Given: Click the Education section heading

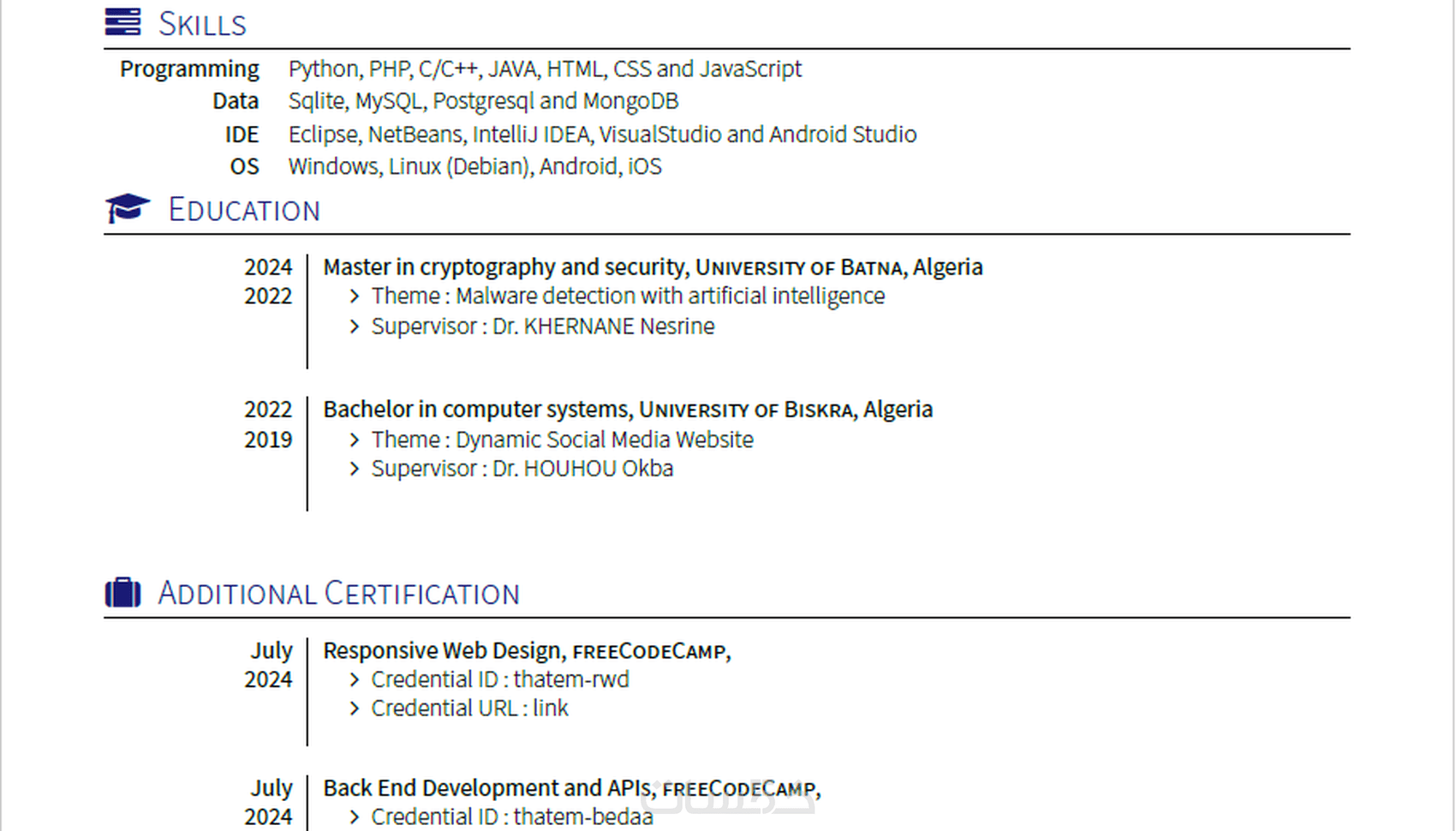Looking at the screenshot, I should pos(244,210).
